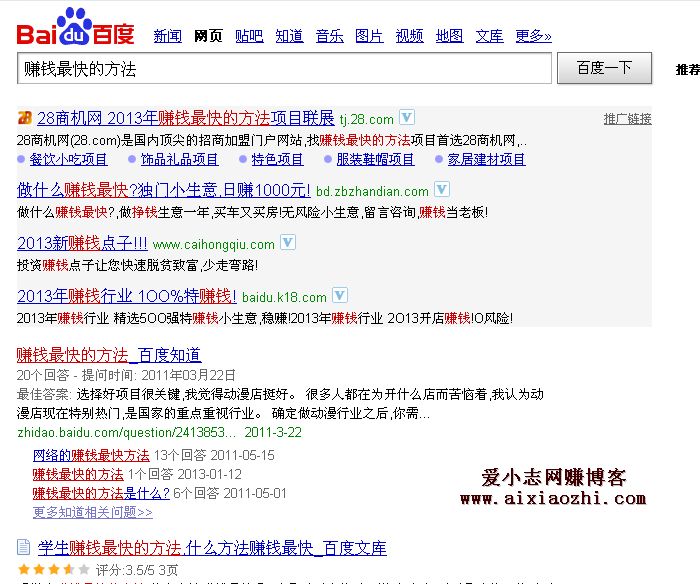This screenshot has height=584, width=700.
Task: Open the 饰品礼品项目 sublink
Action: pos(179,159)
